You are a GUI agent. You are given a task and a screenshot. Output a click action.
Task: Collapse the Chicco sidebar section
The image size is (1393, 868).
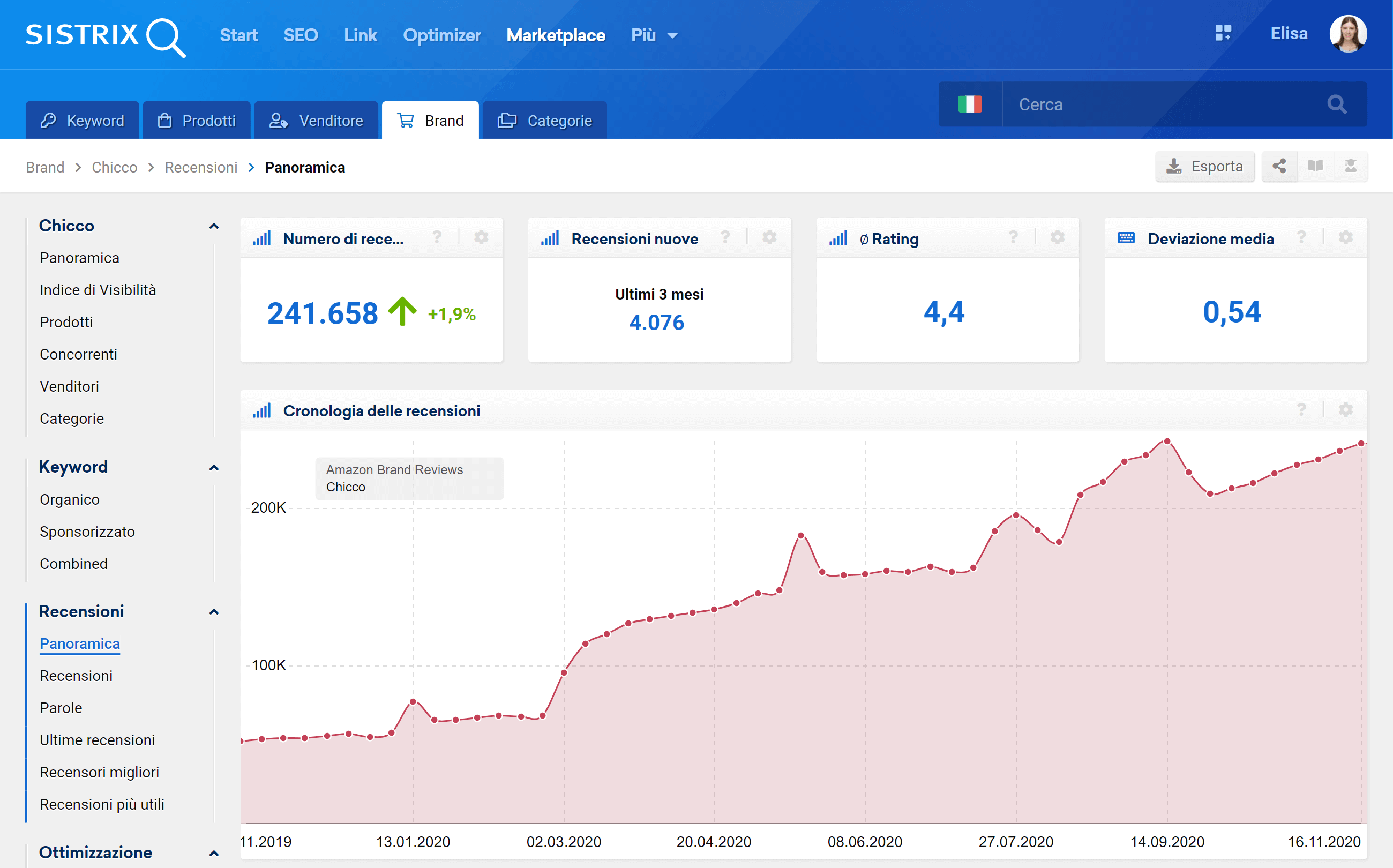[214, 226]
